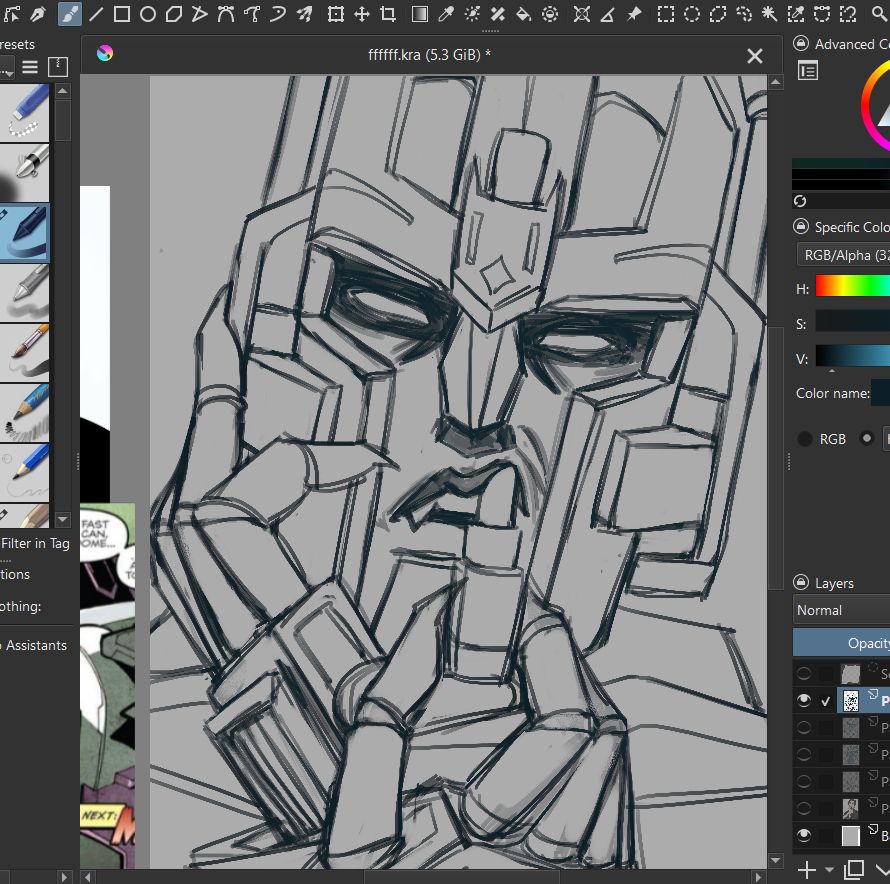Image resolution: width=890 pixels, height=884 pixels.
Task: Select the Dynamic Brush tool
Action: point(278,14)
